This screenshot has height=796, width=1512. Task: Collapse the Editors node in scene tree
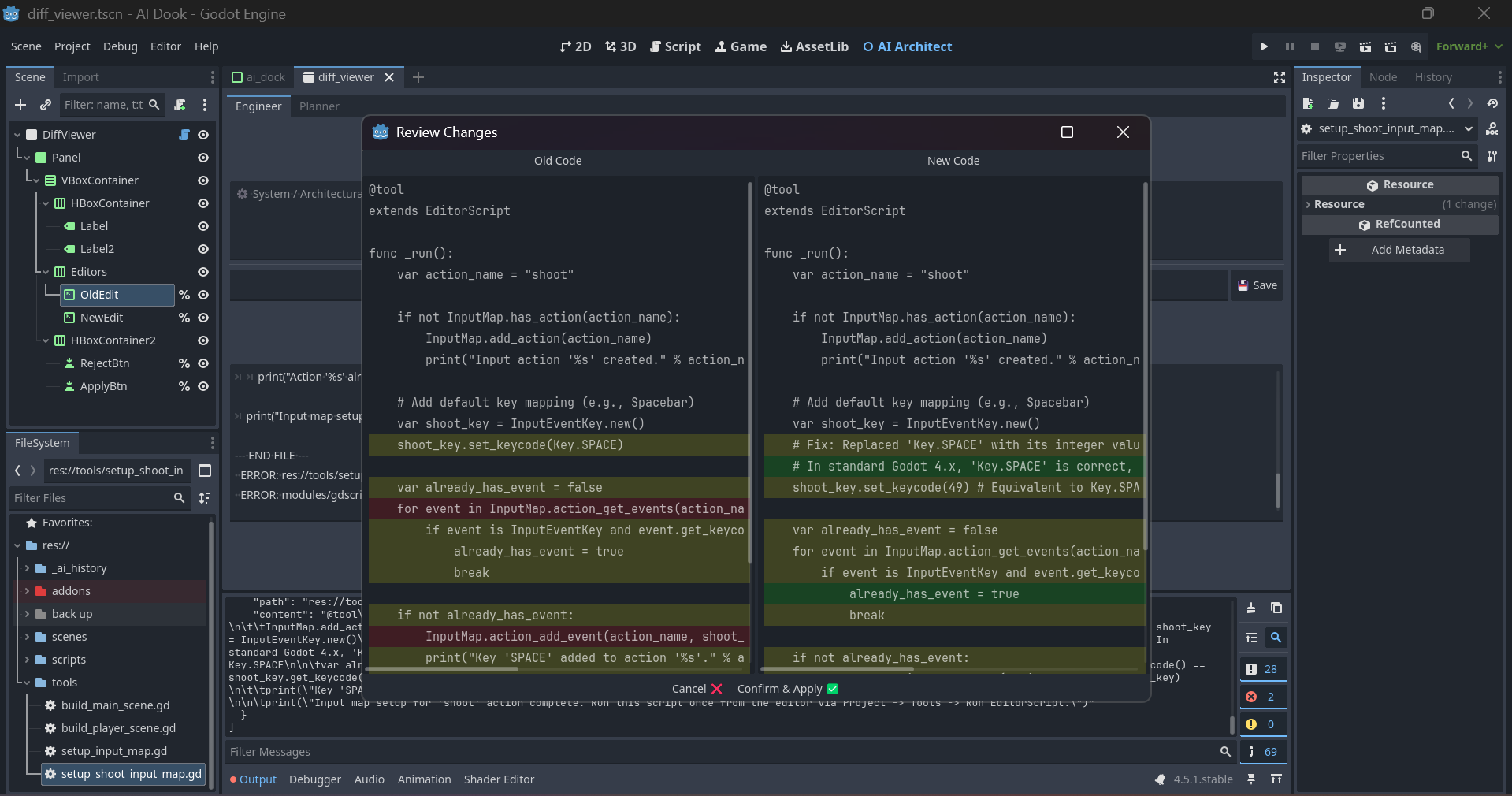click(46, 272)
